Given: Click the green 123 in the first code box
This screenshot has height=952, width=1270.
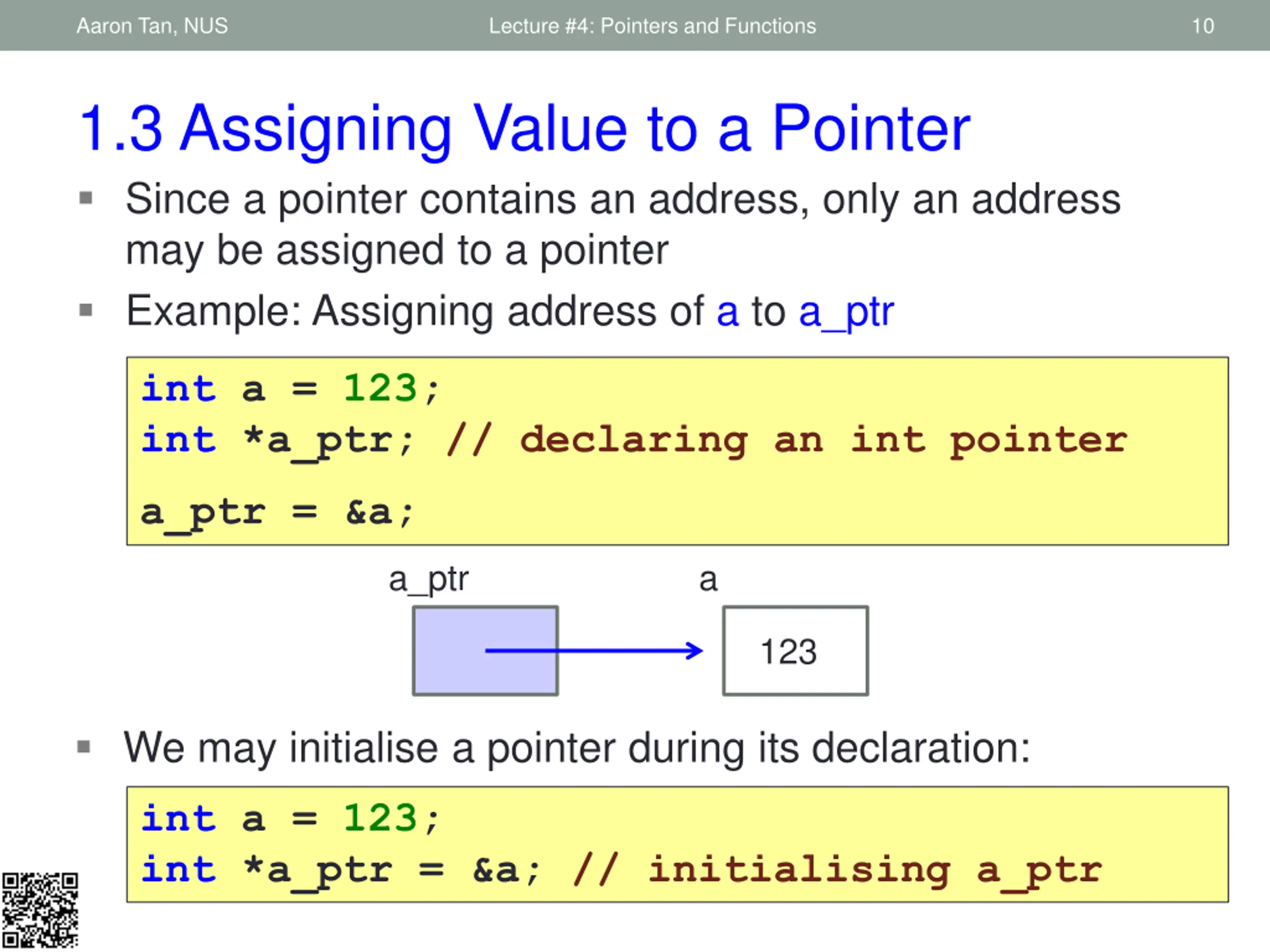Looking at the screenshot, I should click(x=380, y=389).
